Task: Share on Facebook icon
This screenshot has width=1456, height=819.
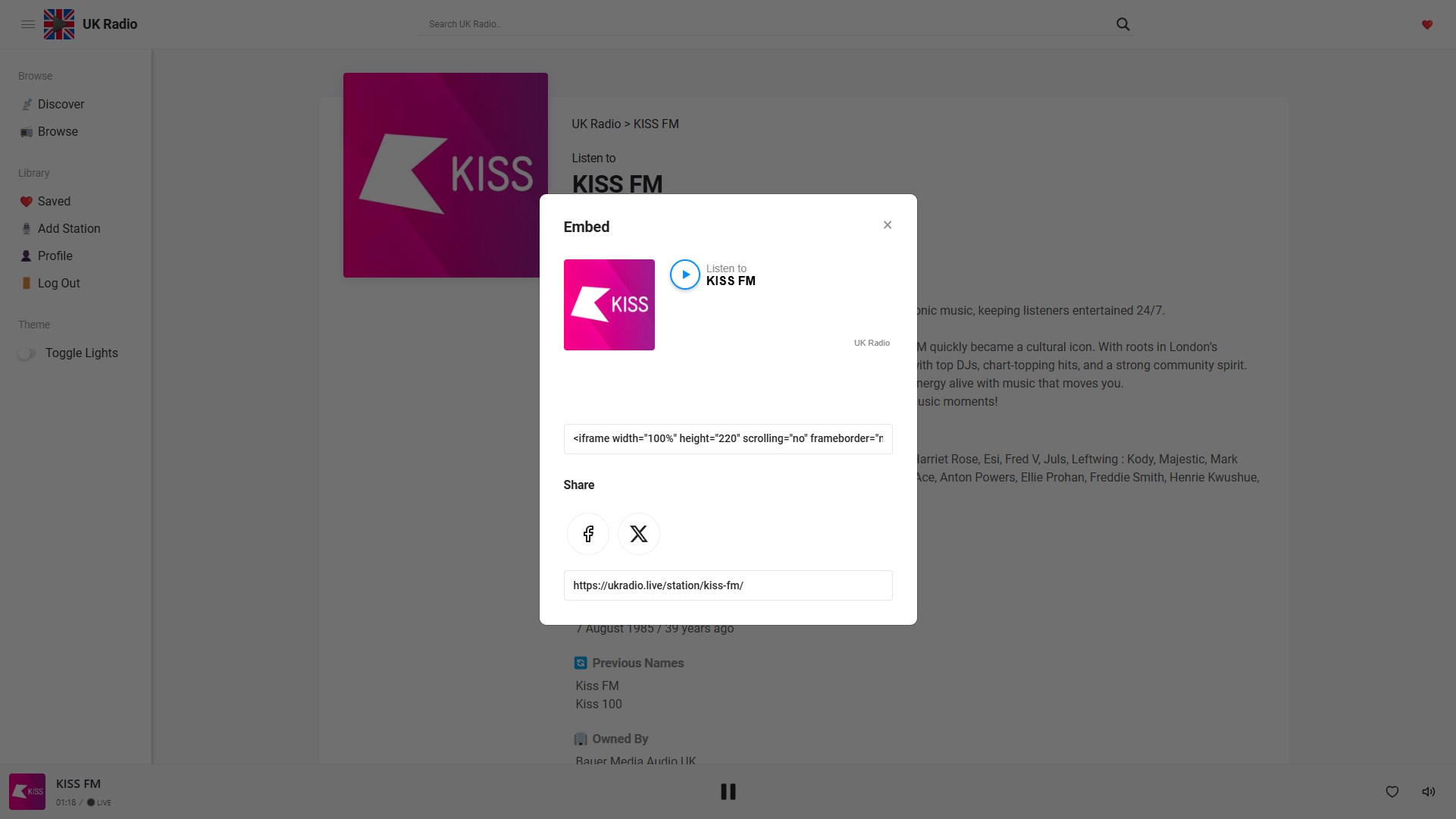Action: pos(587,534)
